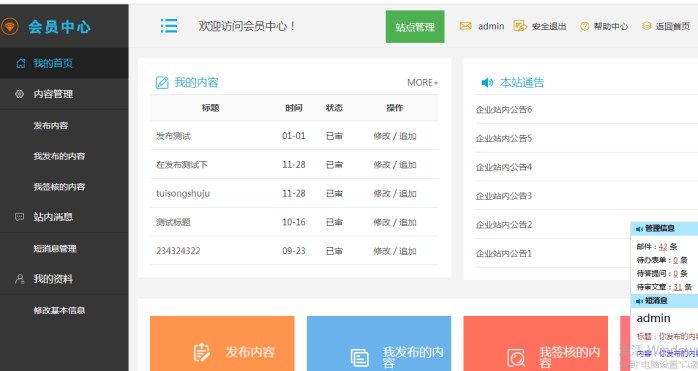
Task: Open 发布内容 in the sidebar menu
Action: [51, 125]
